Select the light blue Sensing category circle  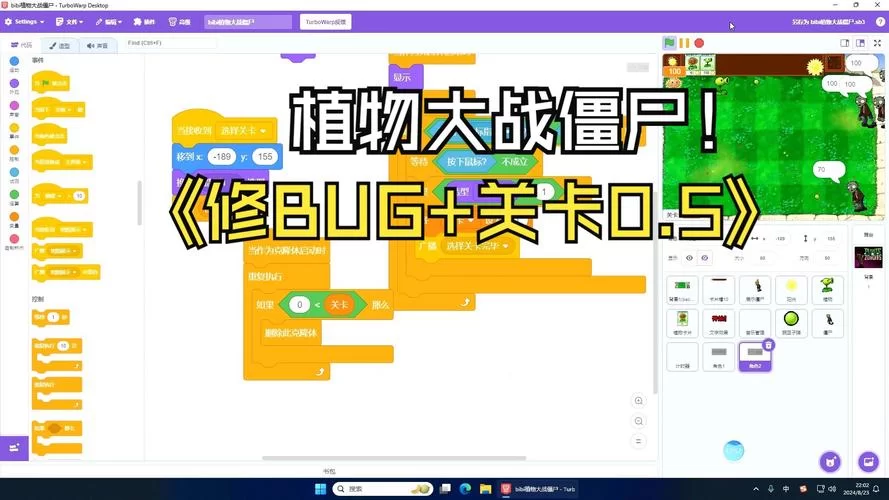coord(14,172)
